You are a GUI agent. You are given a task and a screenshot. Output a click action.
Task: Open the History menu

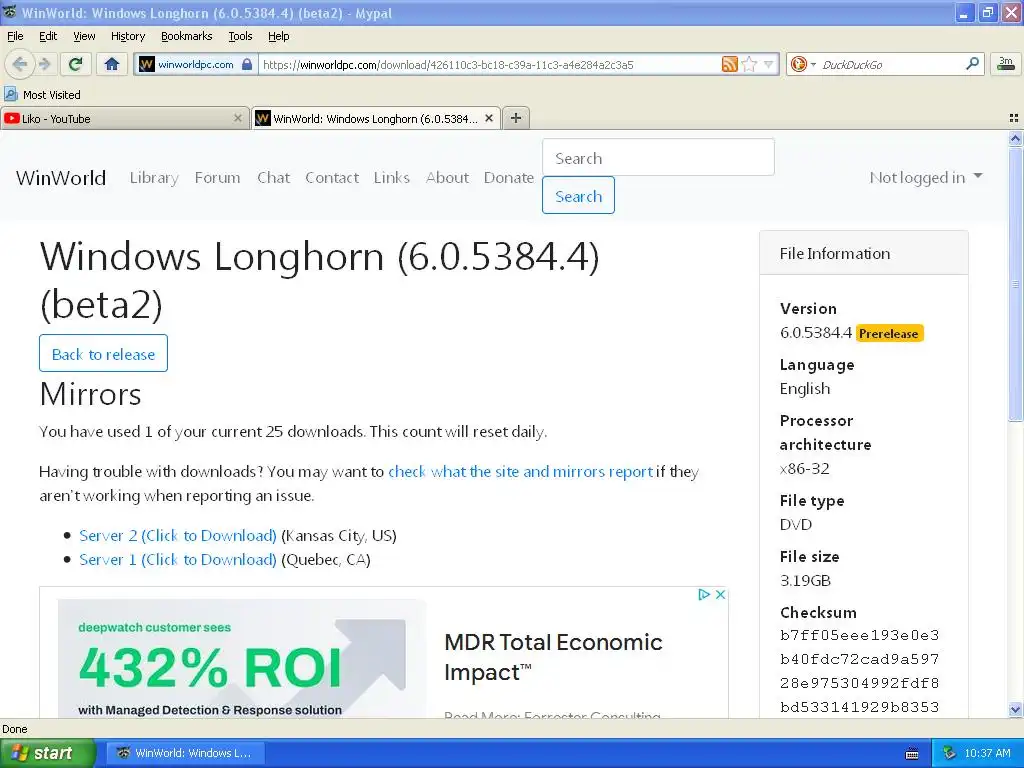pos(127,36)
